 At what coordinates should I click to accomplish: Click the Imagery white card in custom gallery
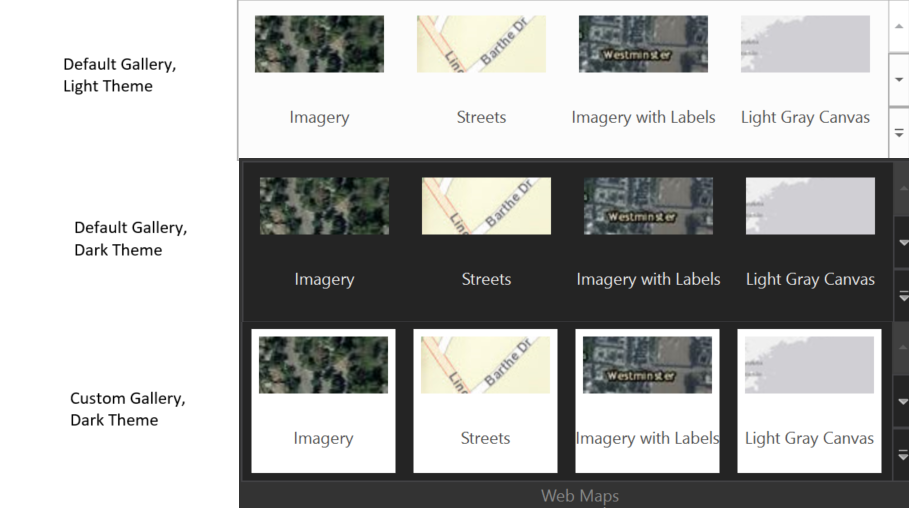tap(323, 400)
